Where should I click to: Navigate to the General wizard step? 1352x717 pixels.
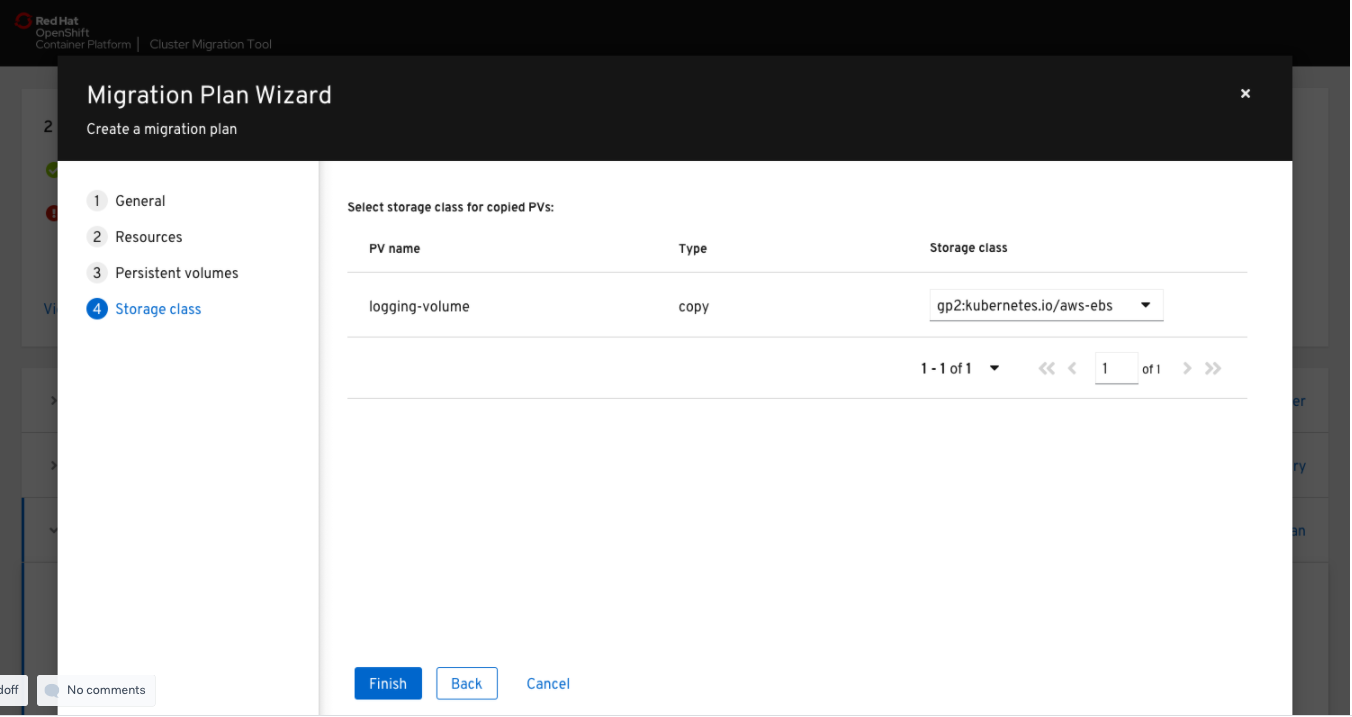point(140,200)
